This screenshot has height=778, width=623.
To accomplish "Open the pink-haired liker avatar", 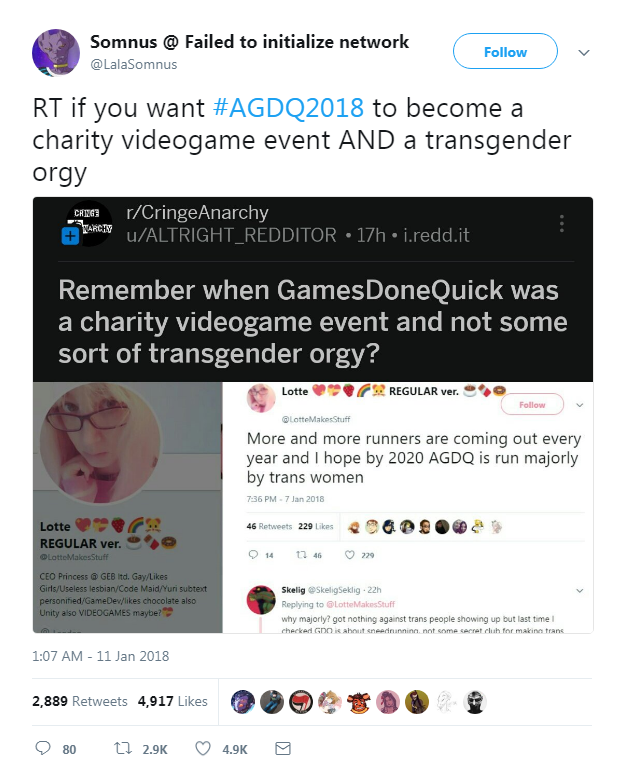I will pyautogui.click(x=388, y=702).
